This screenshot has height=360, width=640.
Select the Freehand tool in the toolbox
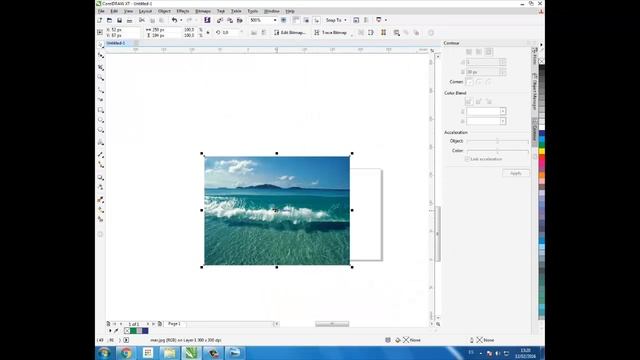coord(100,89)
